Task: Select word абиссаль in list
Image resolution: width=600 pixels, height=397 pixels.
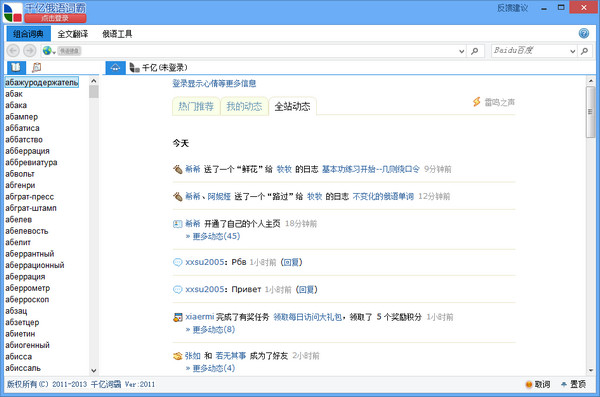Action: (x=23, y=368)
